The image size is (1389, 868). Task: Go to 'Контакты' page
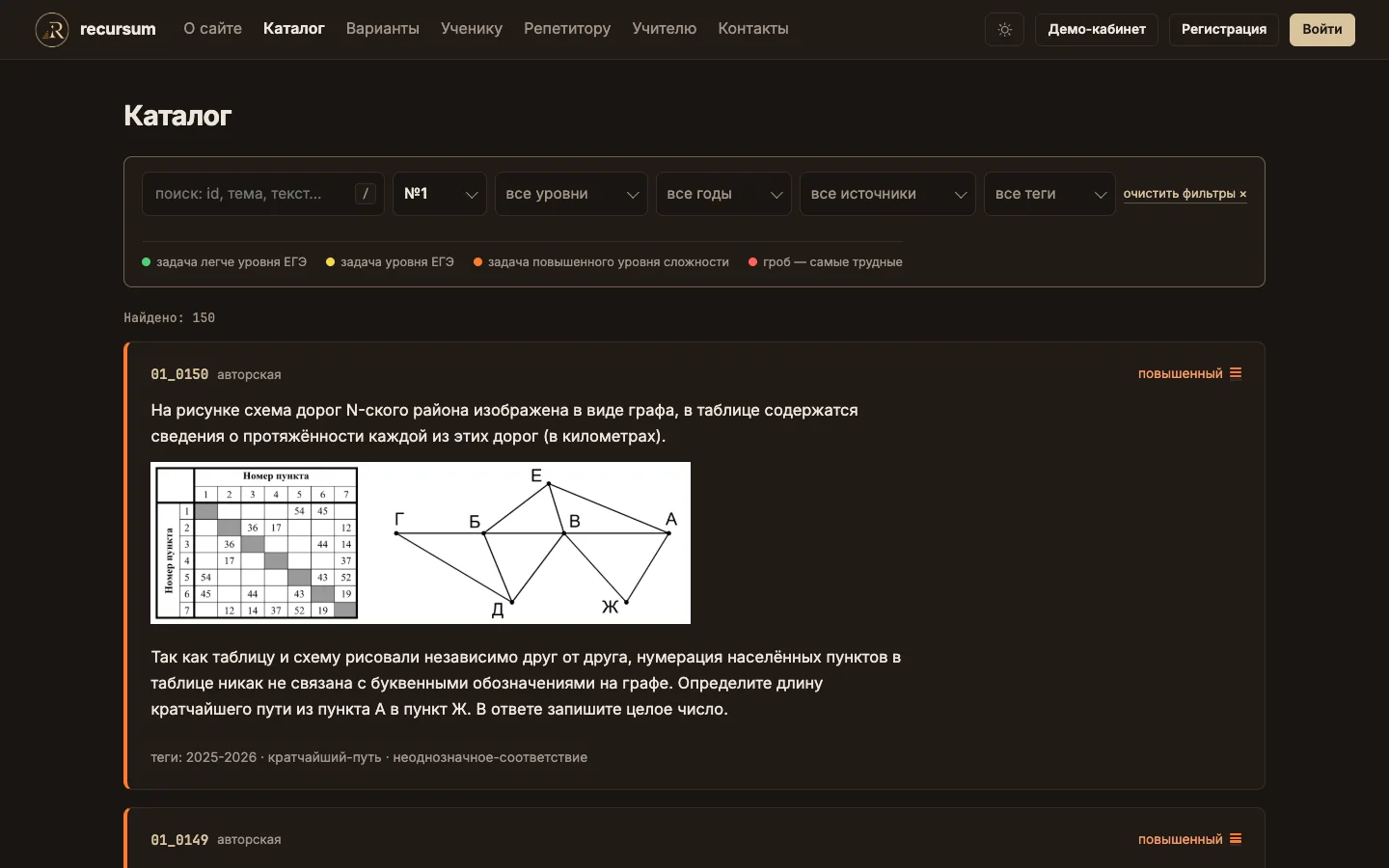coord(753,29)
